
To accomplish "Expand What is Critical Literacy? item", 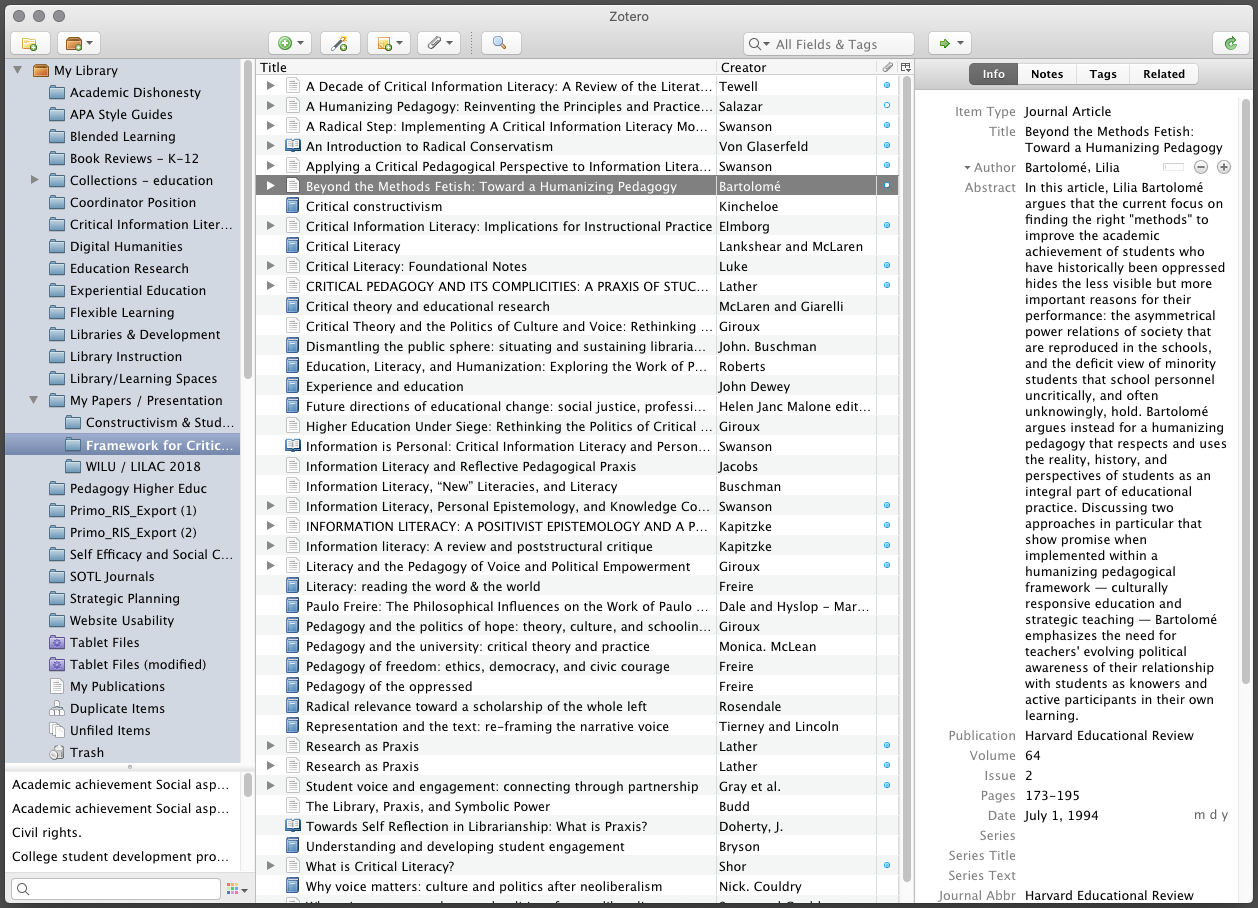I will point(270,866).
